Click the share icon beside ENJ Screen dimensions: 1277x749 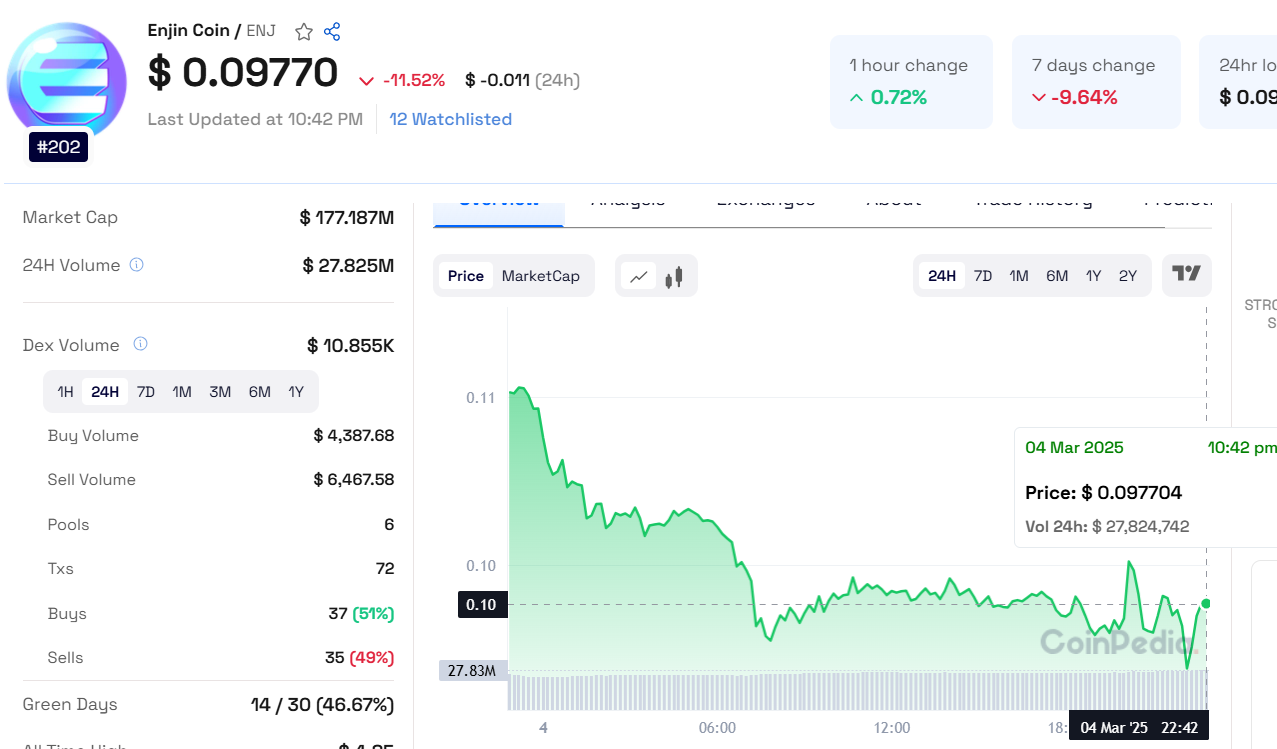(x=333, y=32)
